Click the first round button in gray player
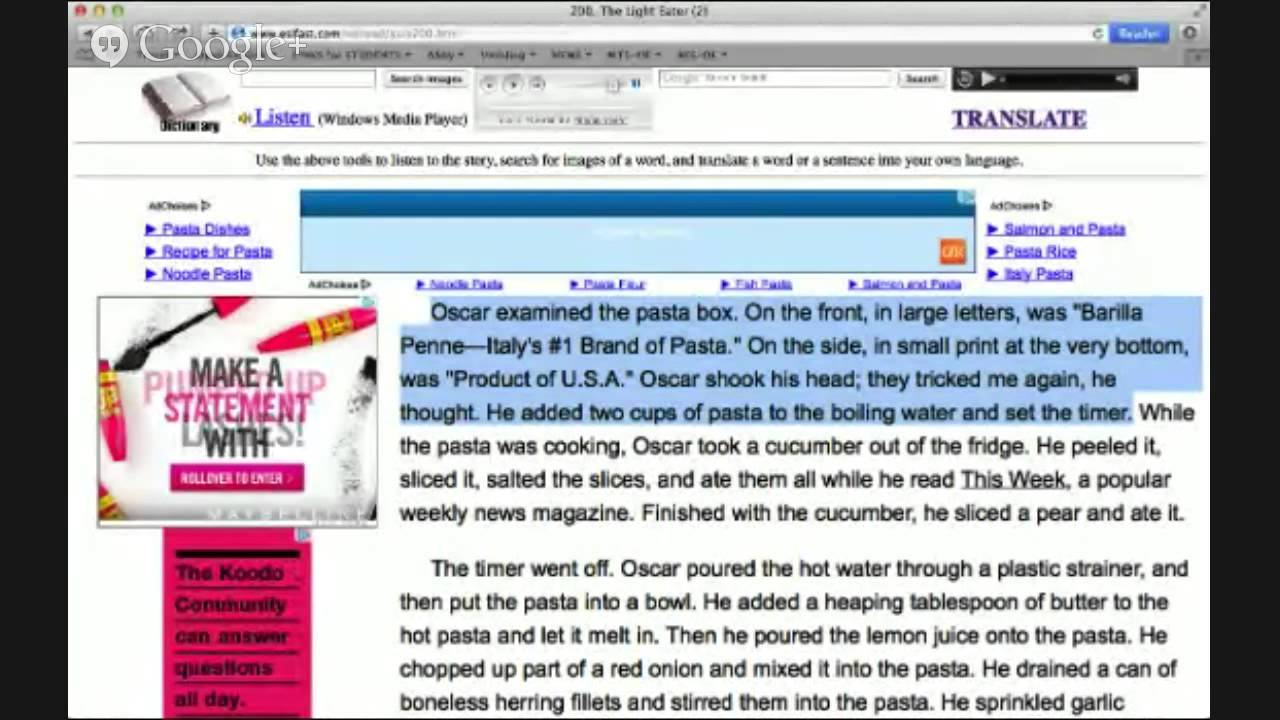 click(x=488, y=85)
